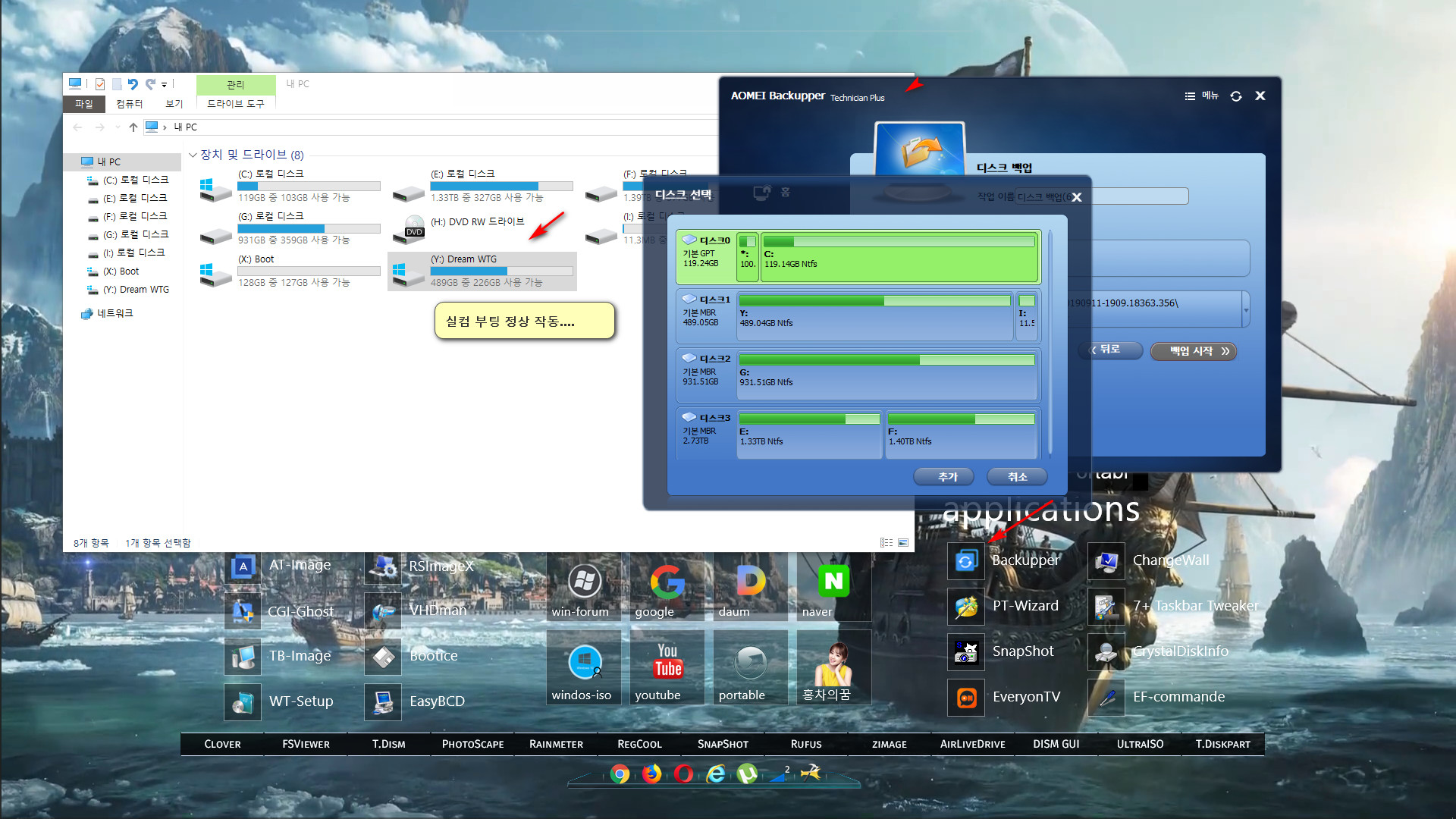Launch Chrome from the dock
Image resolution: width=1456 pixels, height=819 pixels.
pos(620,773)
